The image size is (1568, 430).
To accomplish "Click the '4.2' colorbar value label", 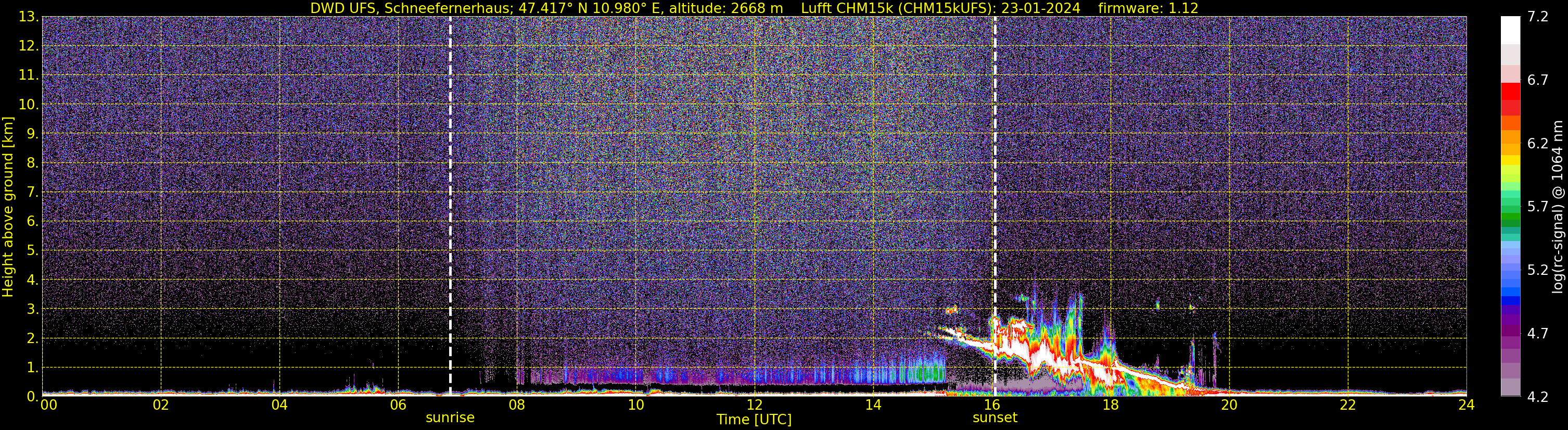I will 1538,397.
